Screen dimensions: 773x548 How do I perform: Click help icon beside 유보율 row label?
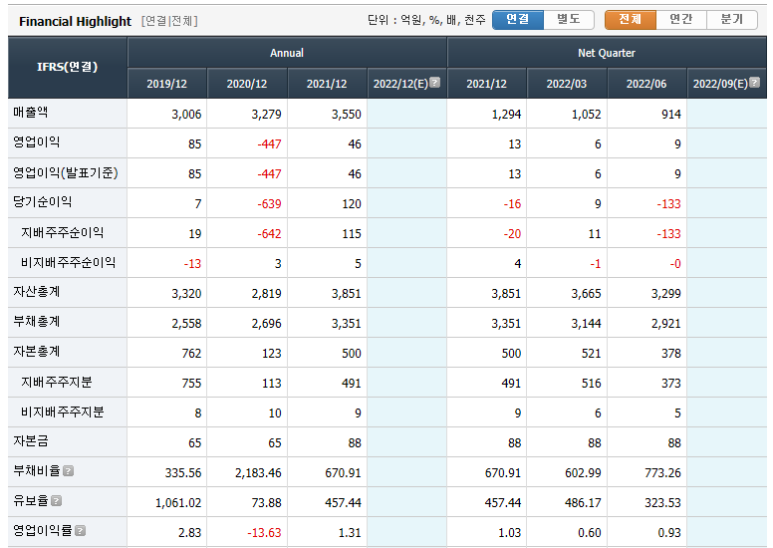coord(57,501)
